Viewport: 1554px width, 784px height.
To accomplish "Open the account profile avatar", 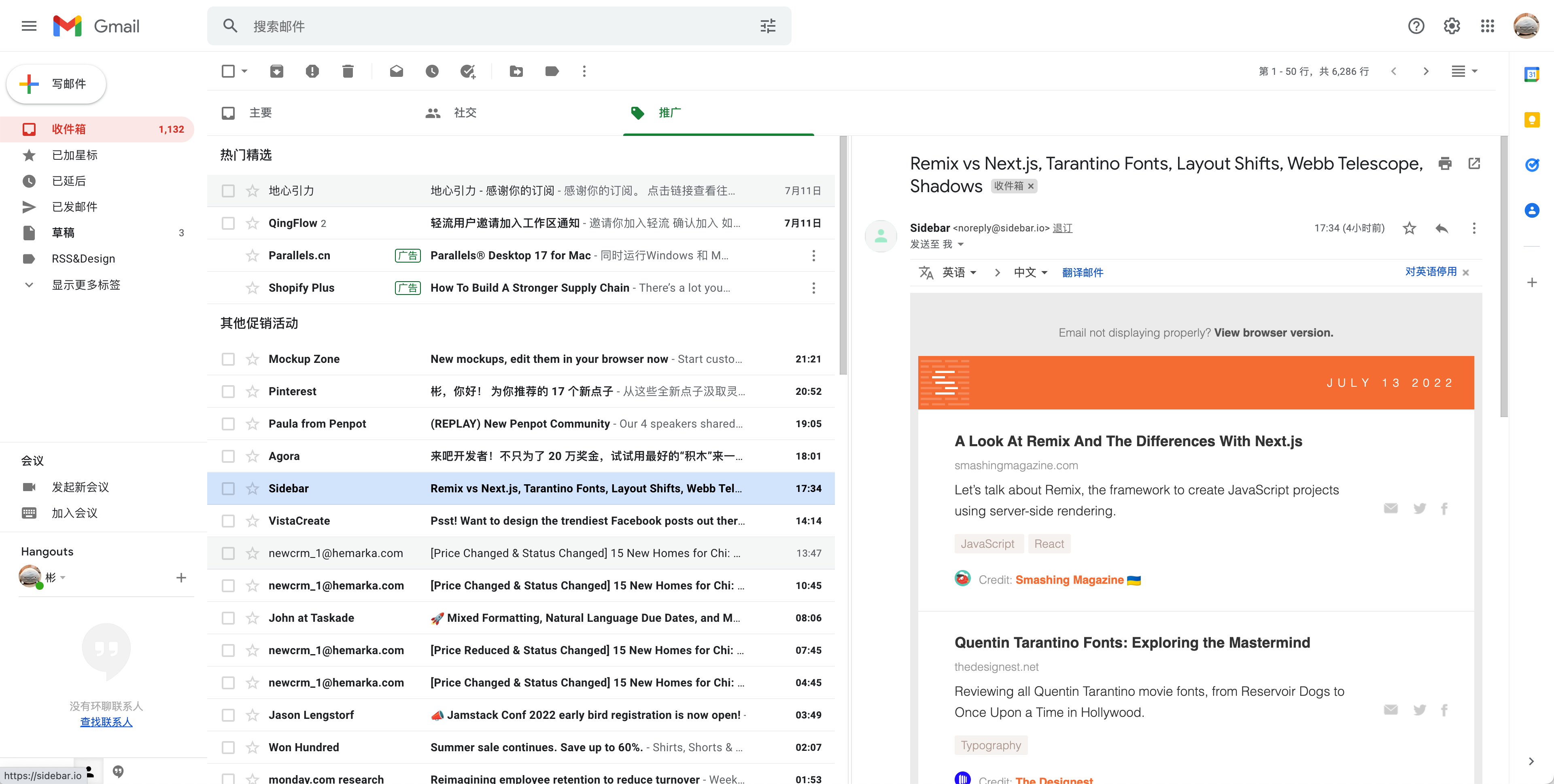I will click(1526, 26).
